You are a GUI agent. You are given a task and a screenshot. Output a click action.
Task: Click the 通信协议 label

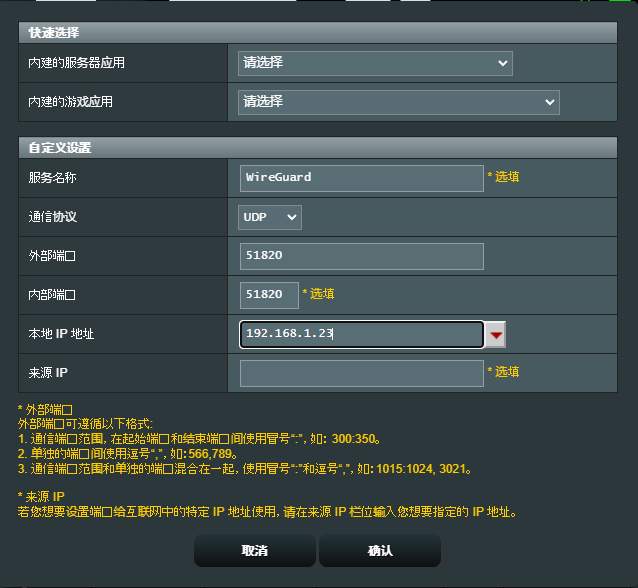coord(52,217)
